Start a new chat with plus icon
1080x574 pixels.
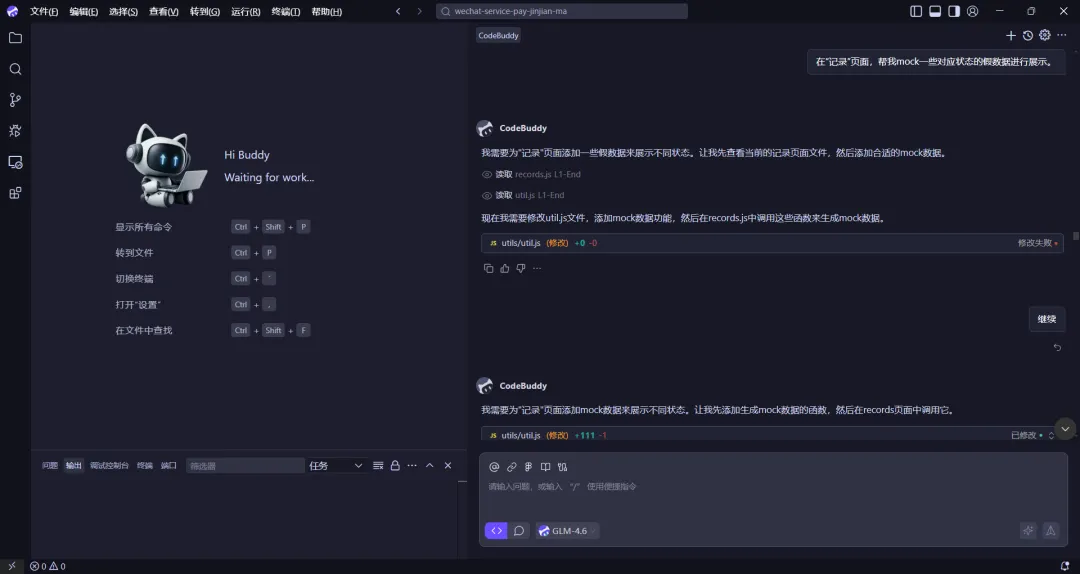tap(1010, 35)
